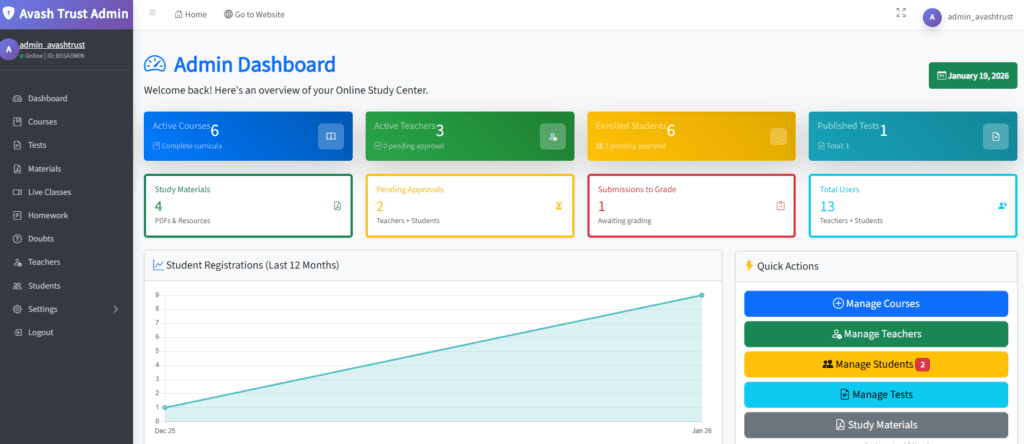Select Homework from the sidebar menu
Viewport: 1024px width, 444px height.
point(47,215)
